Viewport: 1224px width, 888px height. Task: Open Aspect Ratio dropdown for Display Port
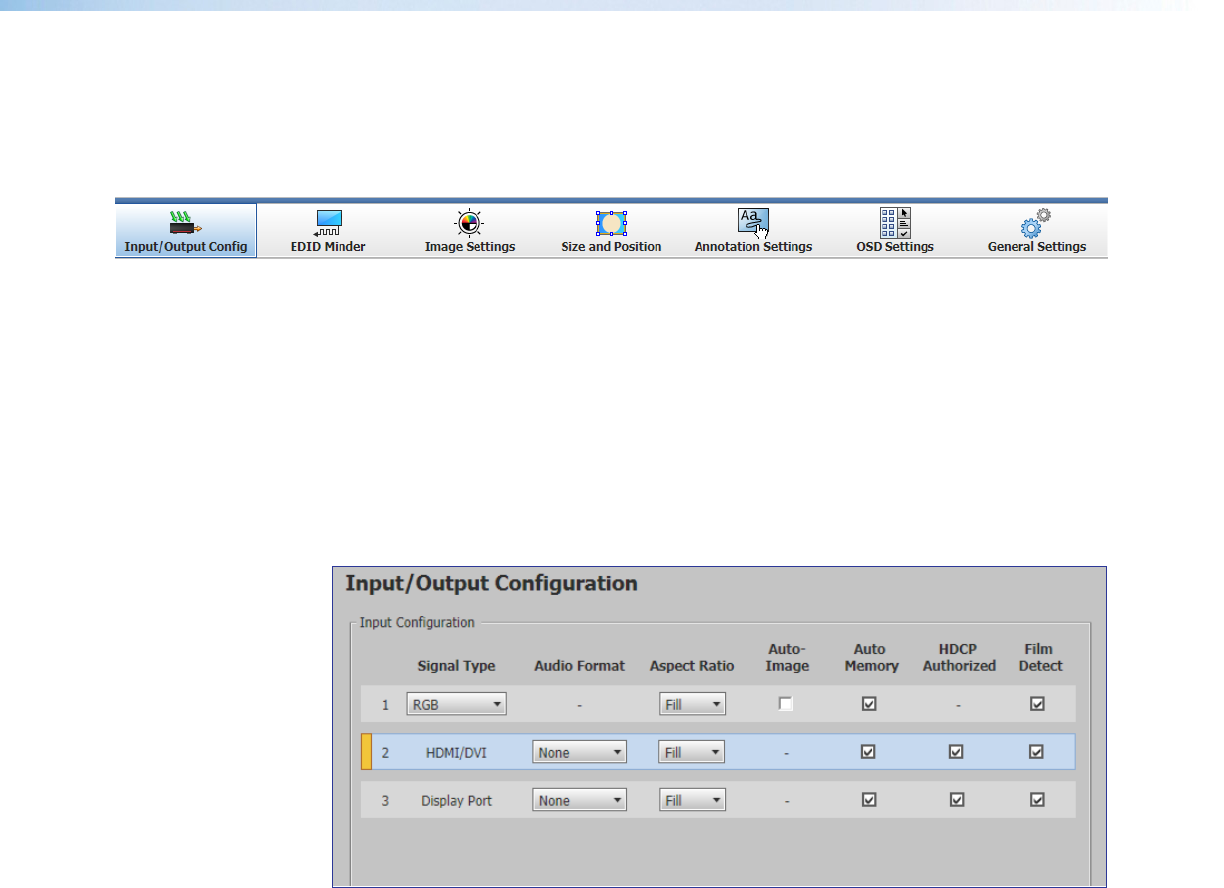(692, 800)
